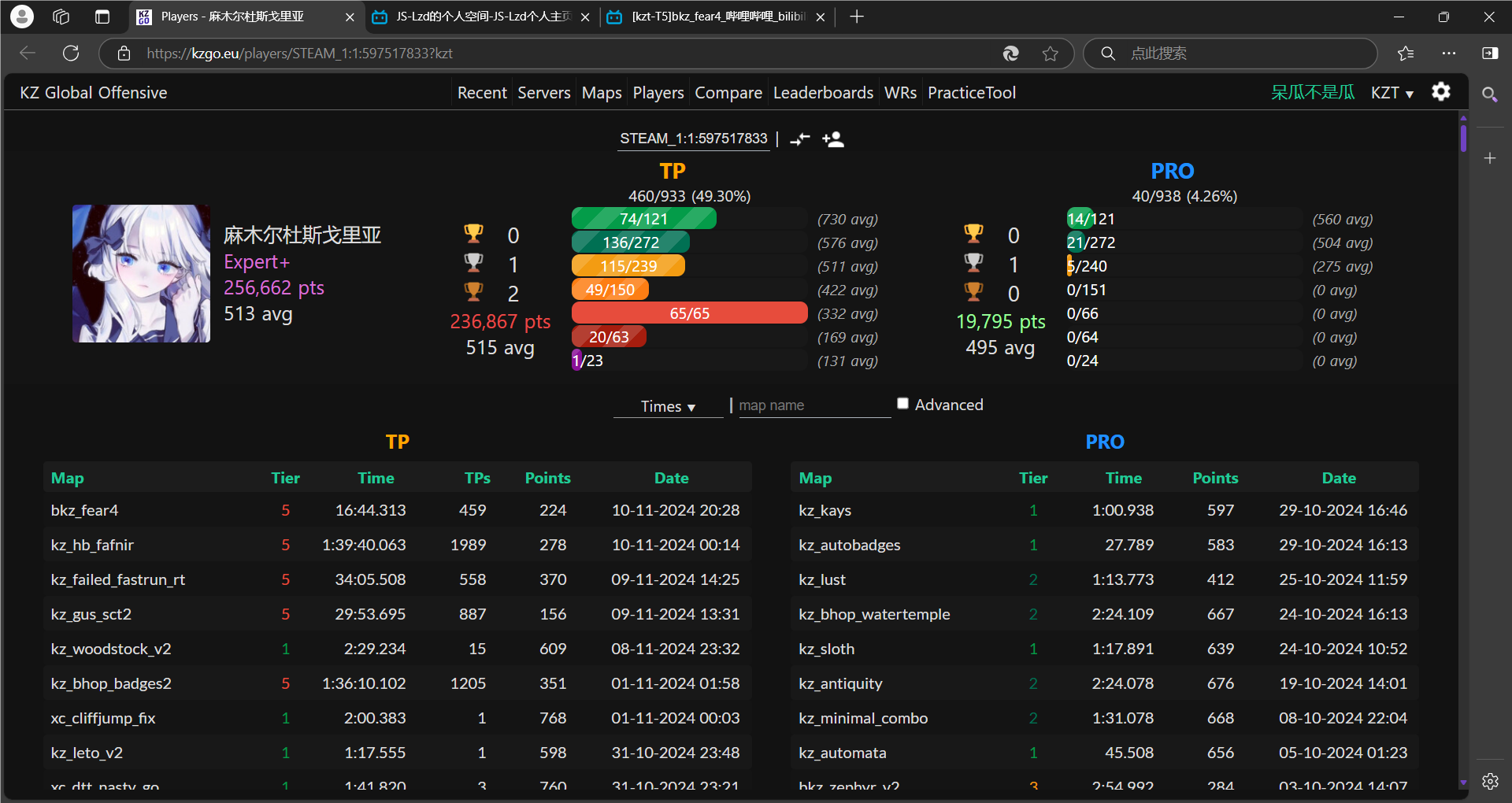Click the browser search field 点此搜索
This screenshot has height=803, width=1512.
[1229, 53]
